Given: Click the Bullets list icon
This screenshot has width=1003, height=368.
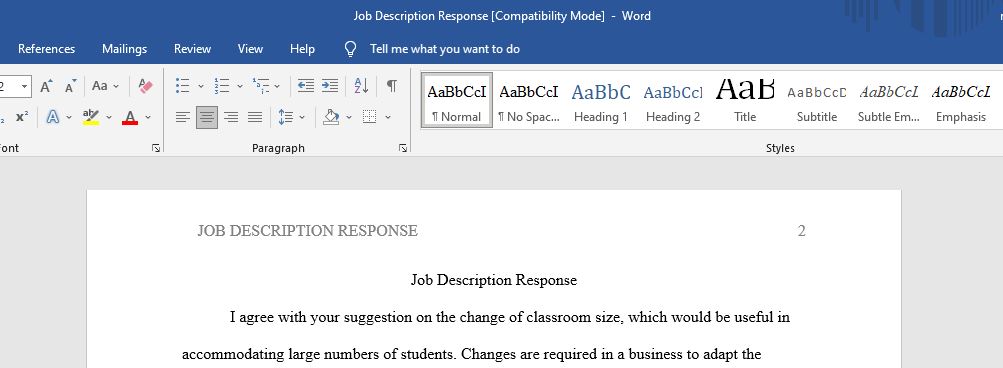Looking at the screenshot, I should [x=183, y=86].
